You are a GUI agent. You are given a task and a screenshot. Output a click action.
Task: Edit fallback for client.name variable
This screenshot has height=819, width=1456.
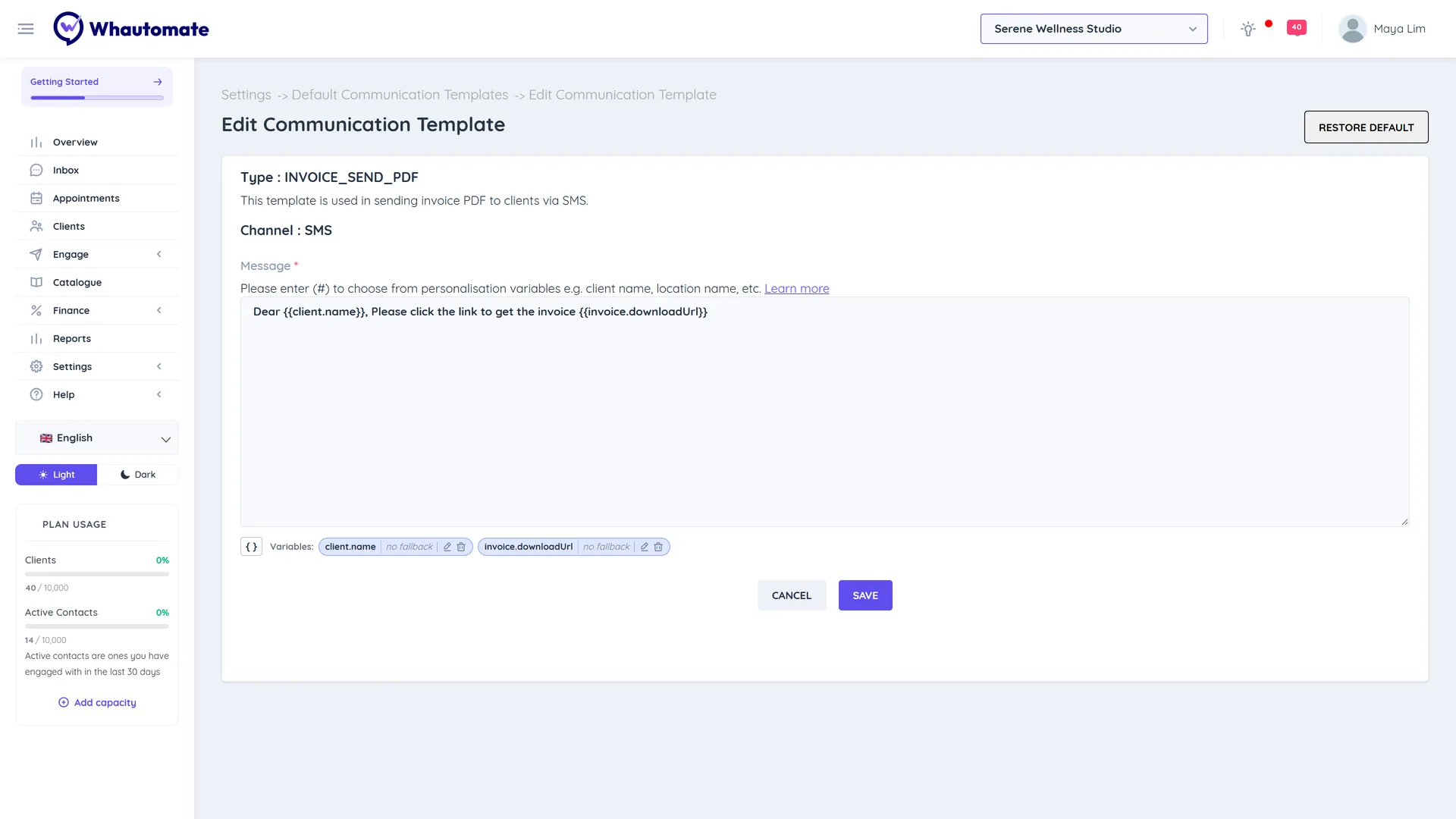(x=447, y=547)
